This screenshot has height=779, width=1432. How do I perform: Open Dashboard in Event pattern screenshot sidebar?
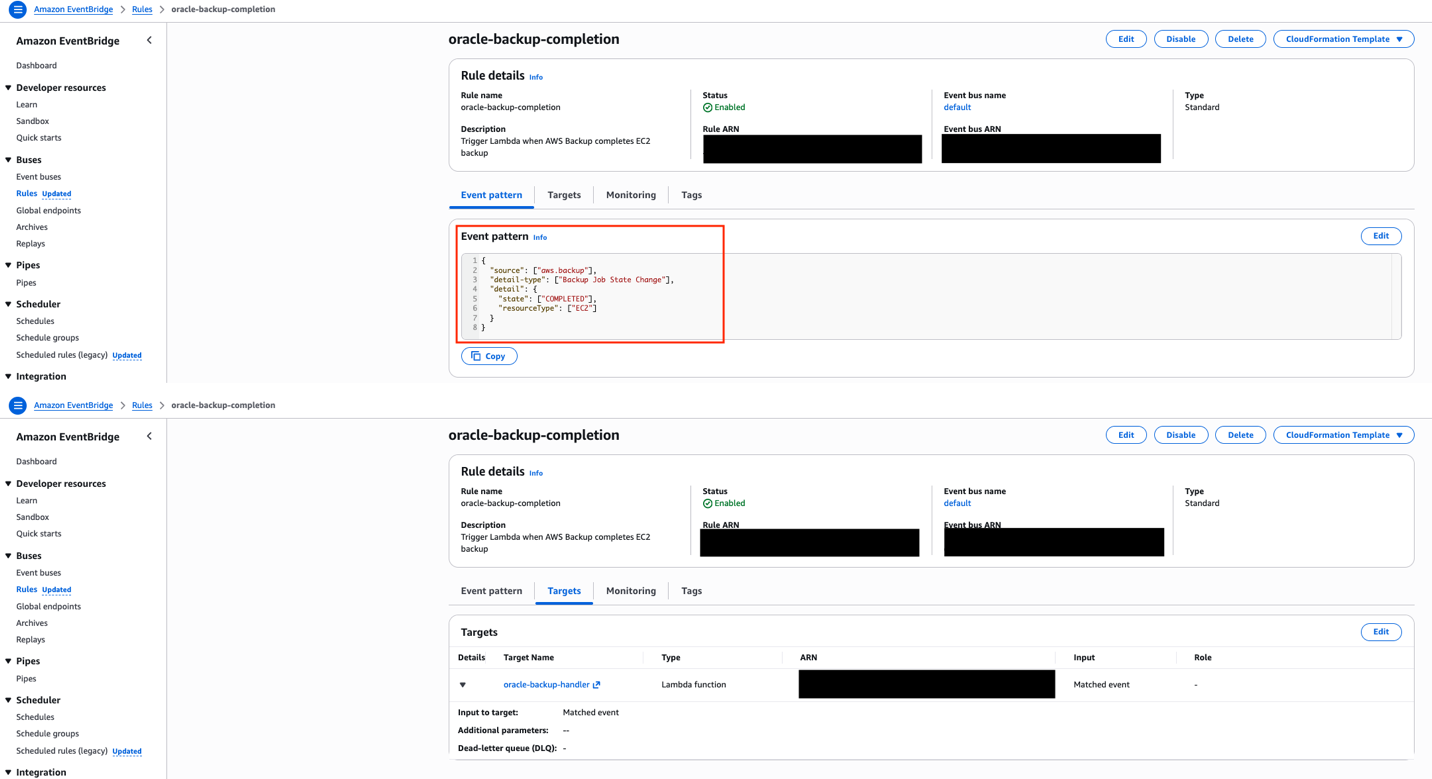[x=36, y=66]
